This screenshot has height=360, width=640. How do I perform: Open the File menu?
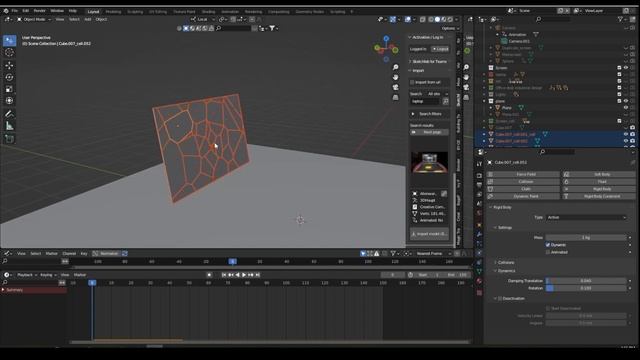tap(15, 11)
